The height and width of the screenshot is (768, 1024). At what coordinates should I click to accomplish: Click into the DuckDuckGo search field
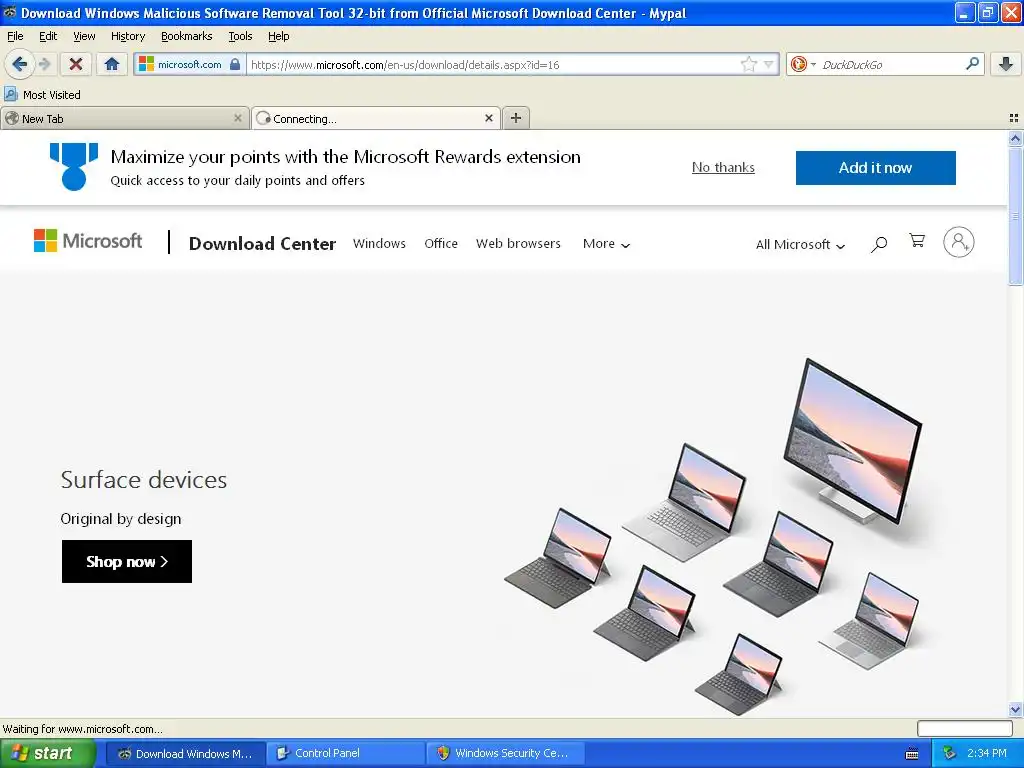click(x=889, y=64)
